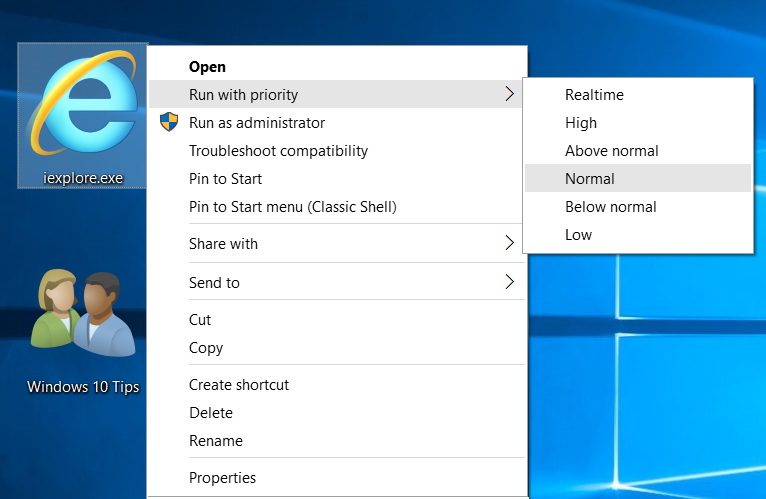Choose Delete from the context menu
766x499 pixels.
point(337,412)
